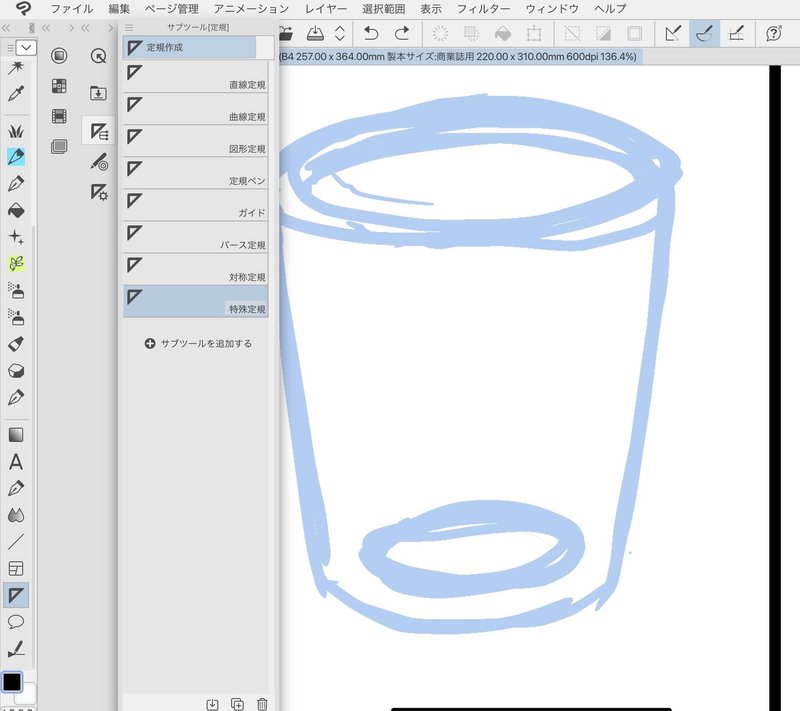Click the highlighted ruler tool
800x711 pixels.
(x=16, y=595)
